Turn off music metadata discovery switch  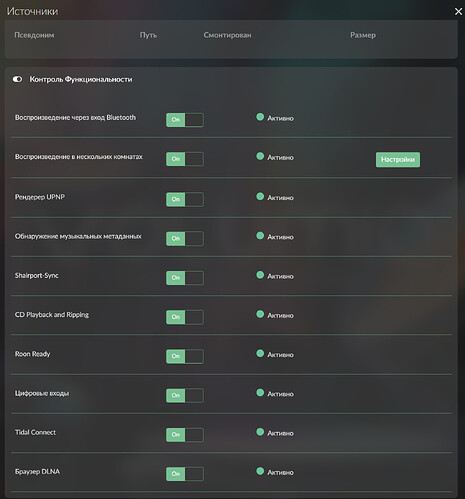pos(185,238)
